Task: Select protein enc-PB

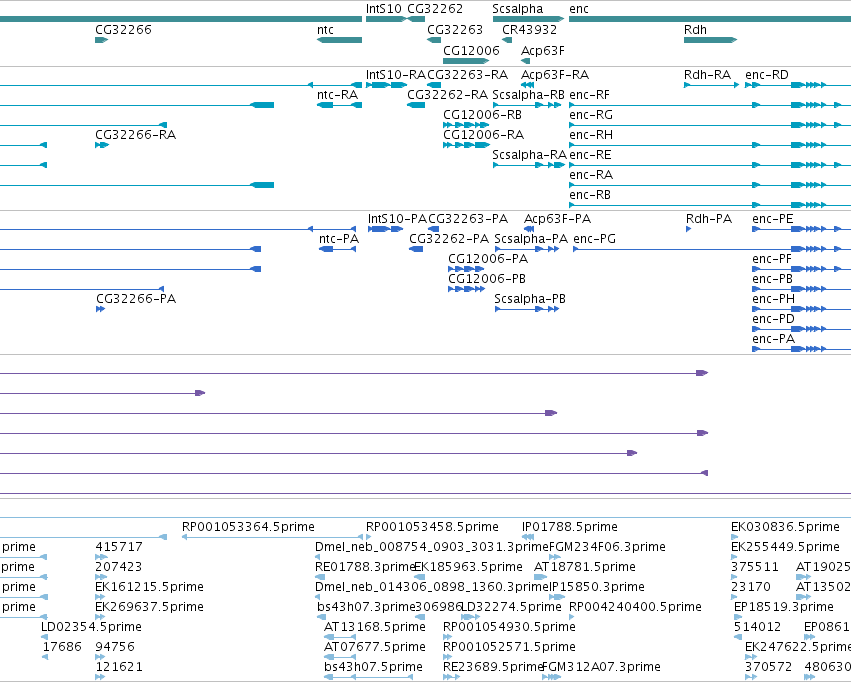Action: click(x=802, y=289)
